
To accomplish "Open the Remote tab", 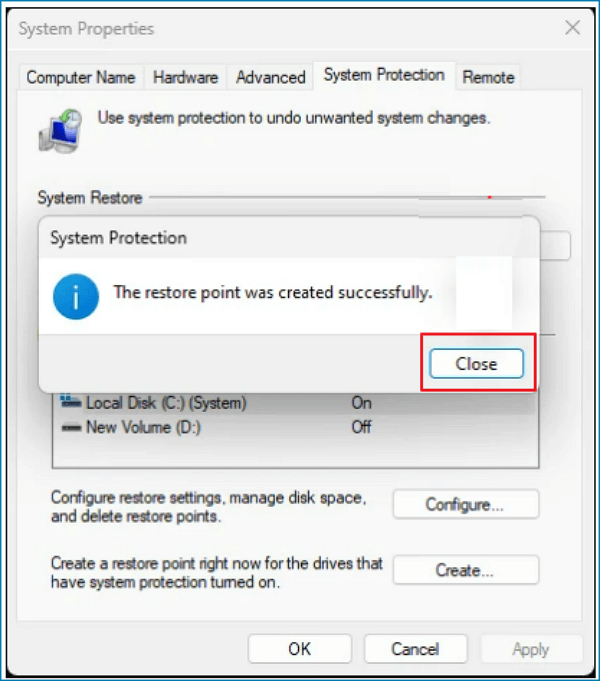I will point(488,78).
